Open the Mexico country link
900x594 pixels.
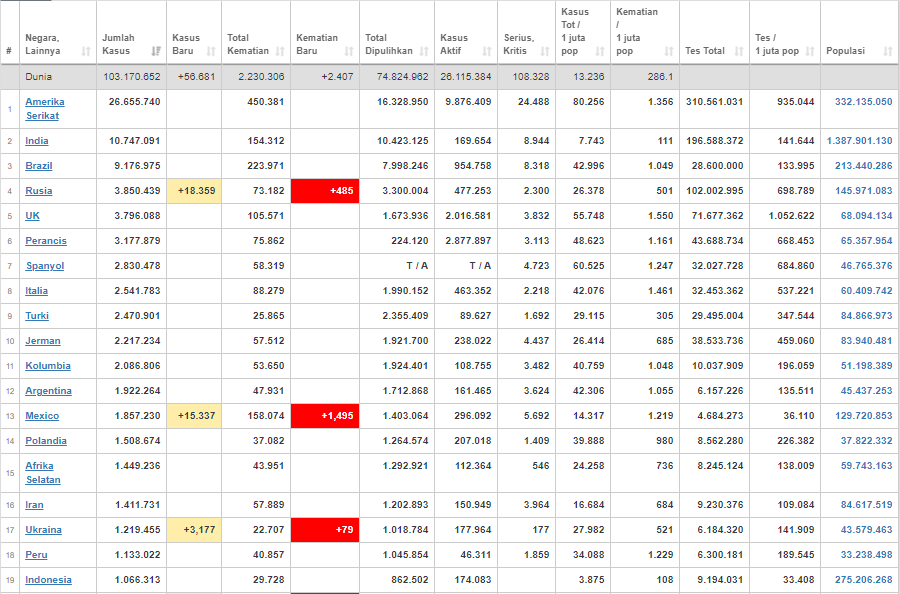42,416
